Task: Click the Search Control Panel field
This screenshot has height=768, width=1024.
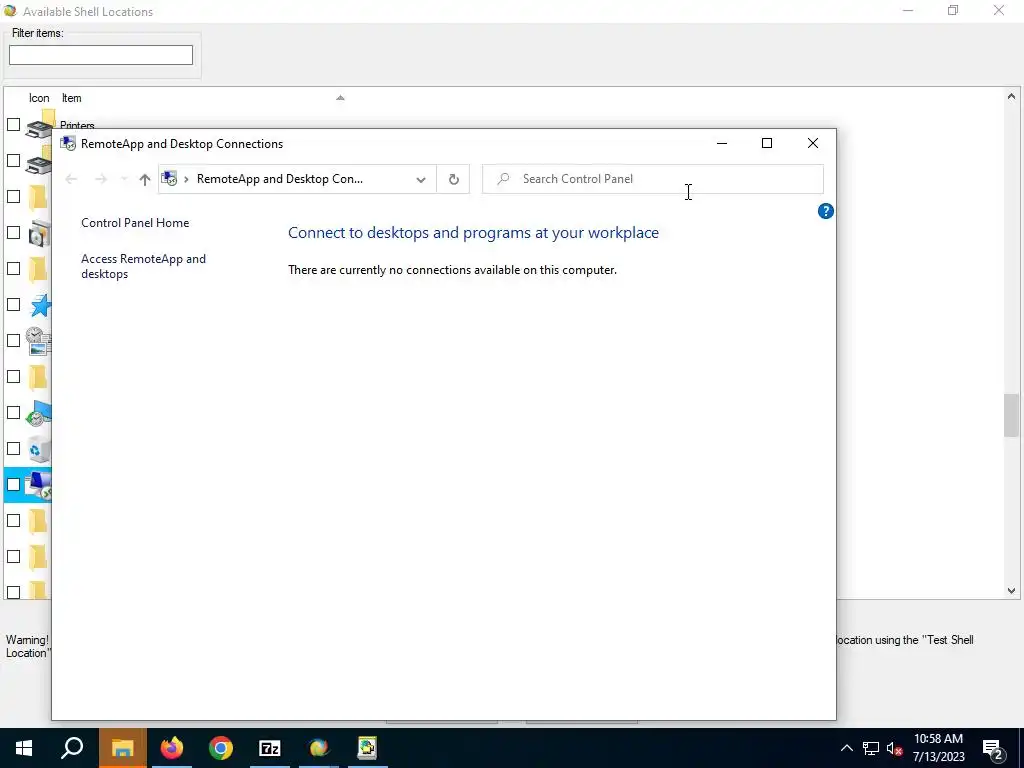Action: click(x=652, y=179)
